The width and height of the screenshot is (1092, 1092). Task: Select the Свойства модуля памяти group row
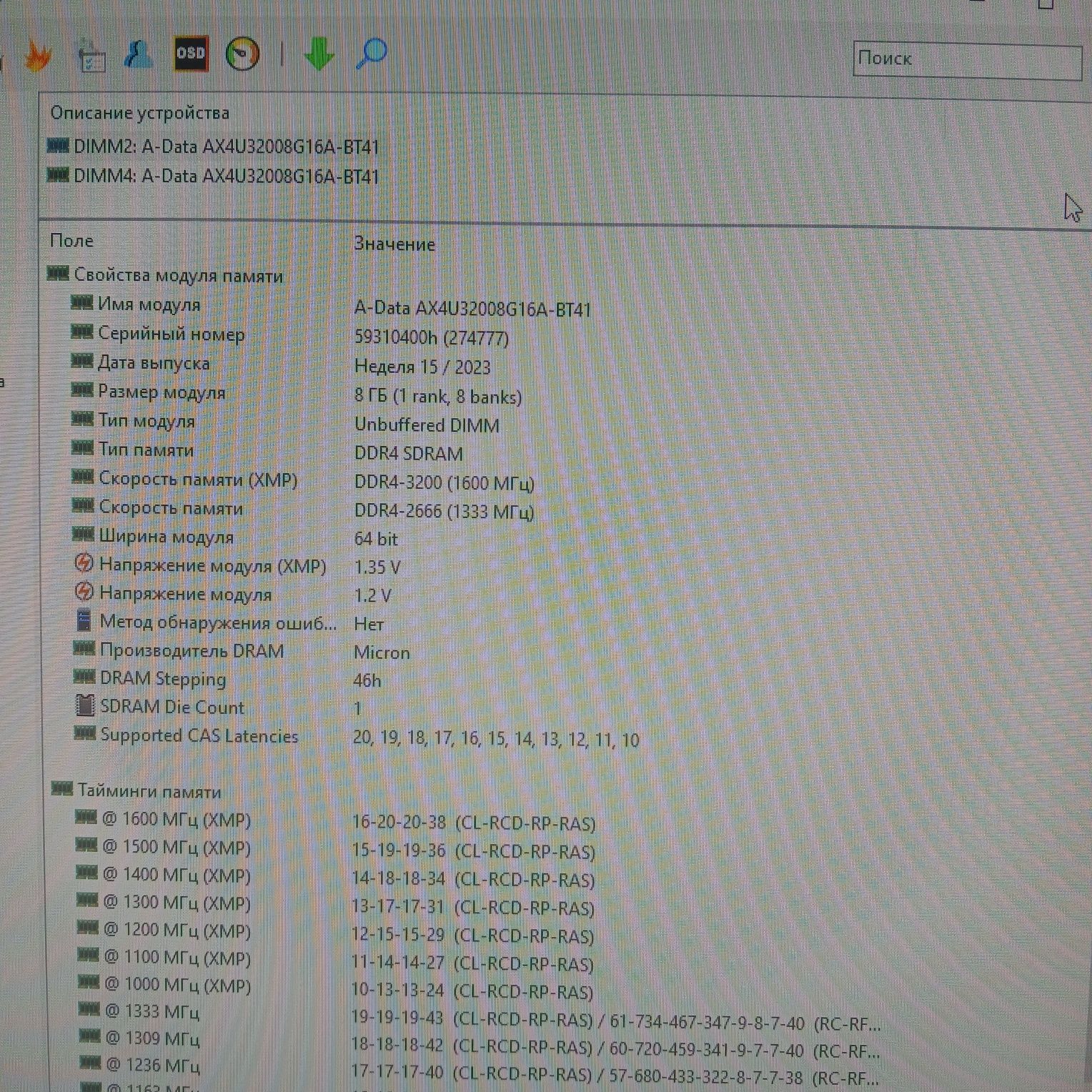click(166, 275)
